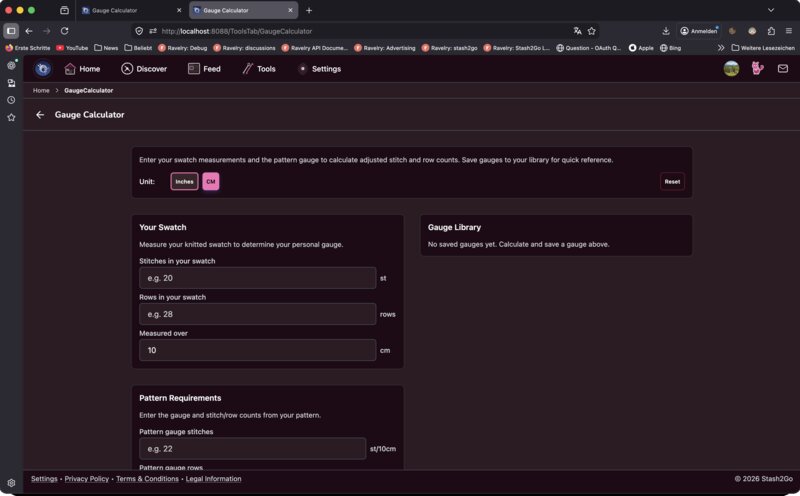The width and height of the screenshot is (800, 496).
Task: Open the sidebar synced tabs icon
Action: coord(11,83)
